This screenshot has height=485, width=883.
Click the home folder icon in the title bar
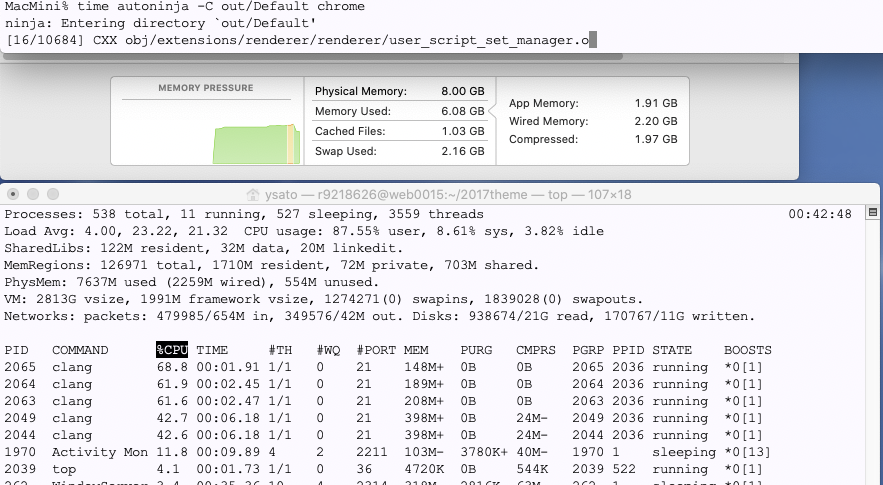click(x=252, y=194)
